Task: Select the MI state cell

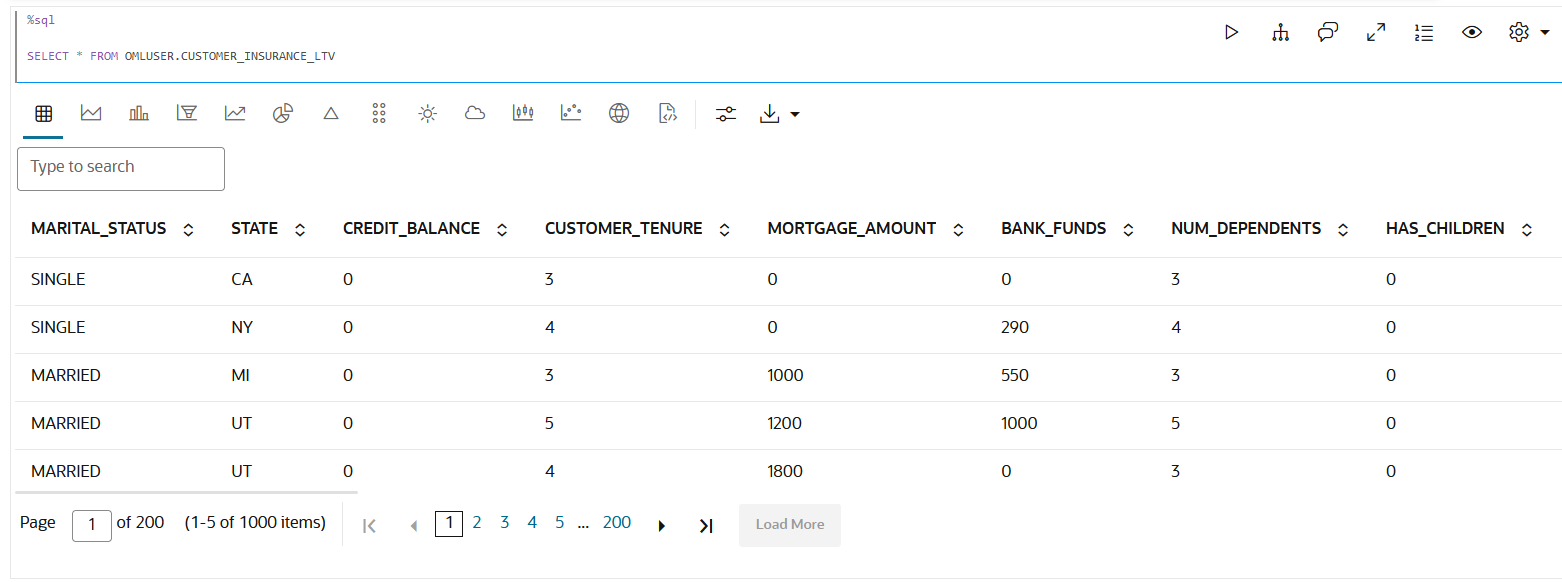Action: [x=240, y=375]
